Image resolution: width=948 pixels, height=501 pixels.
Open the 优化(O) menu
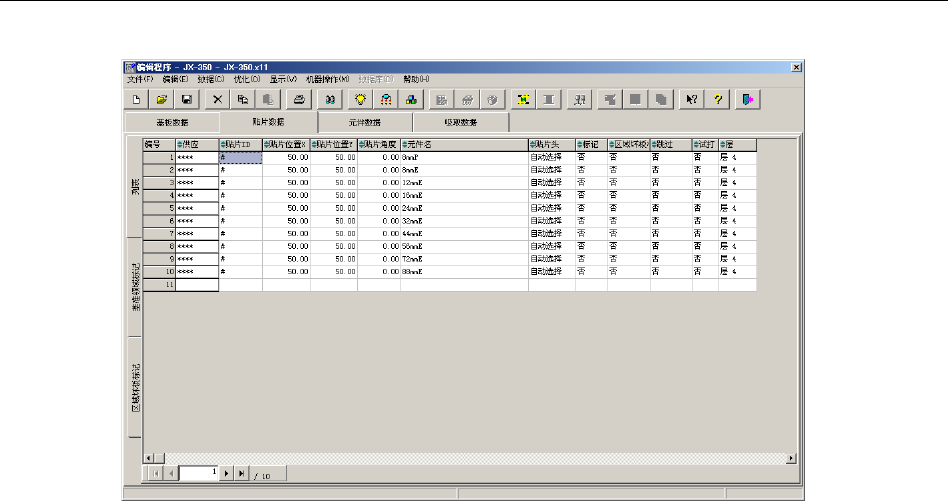coord(247,78)
